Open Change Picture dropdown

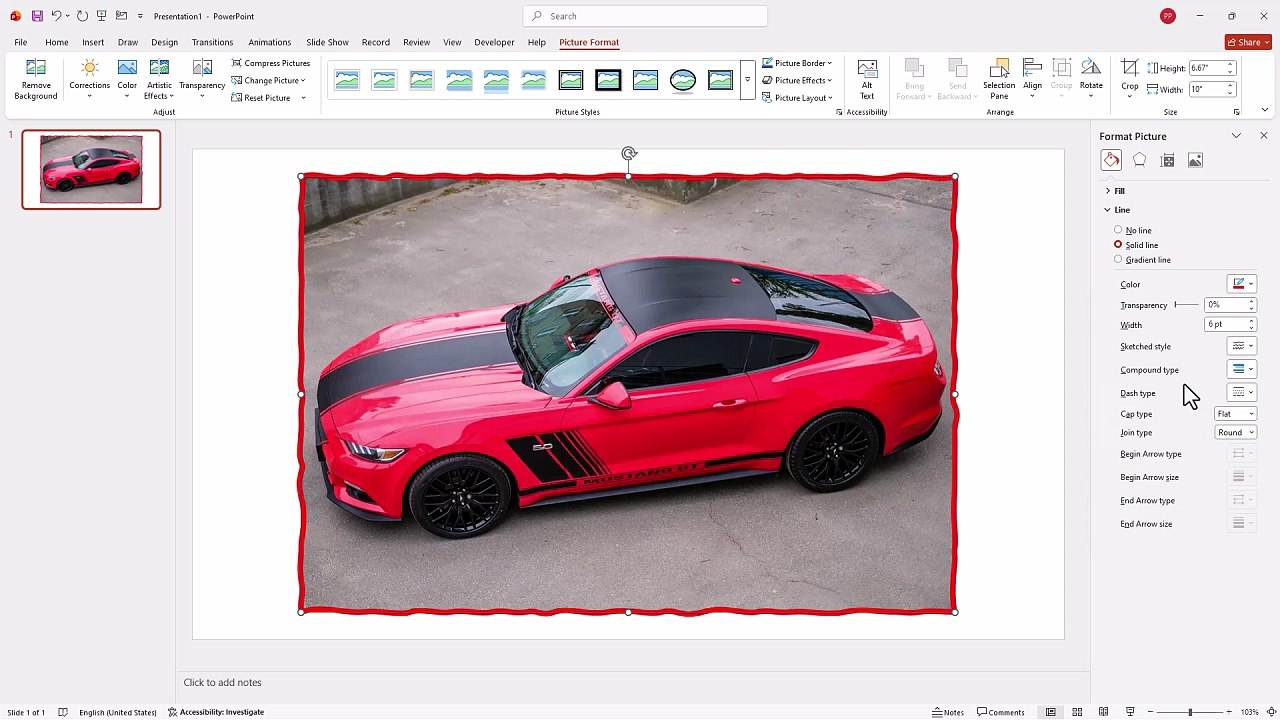(268, 80)
